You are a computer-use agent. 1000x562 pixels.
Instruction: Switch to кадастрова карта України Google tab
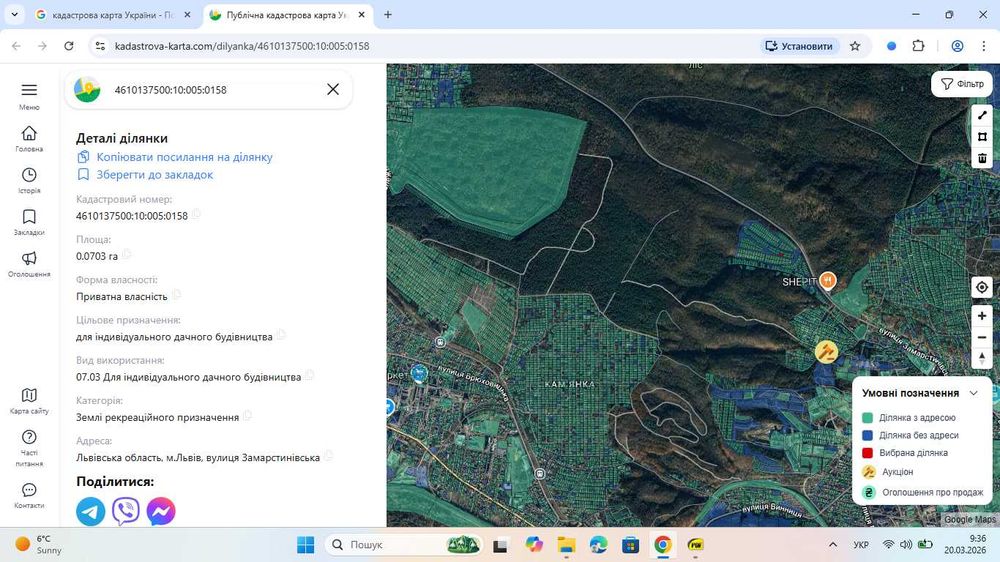tap(114, 15)
